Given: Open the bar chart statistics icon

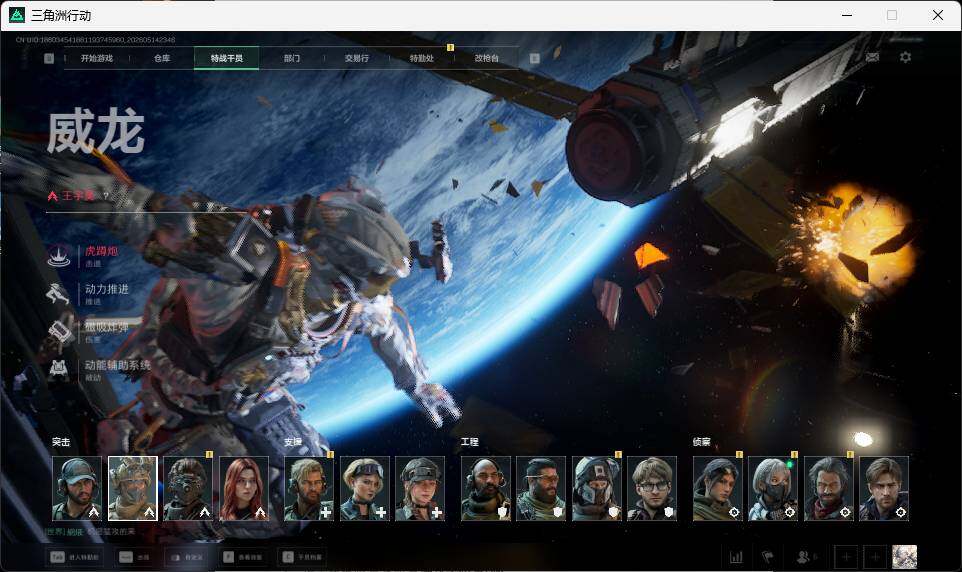Looking at the screenshot, I should 736,557.
